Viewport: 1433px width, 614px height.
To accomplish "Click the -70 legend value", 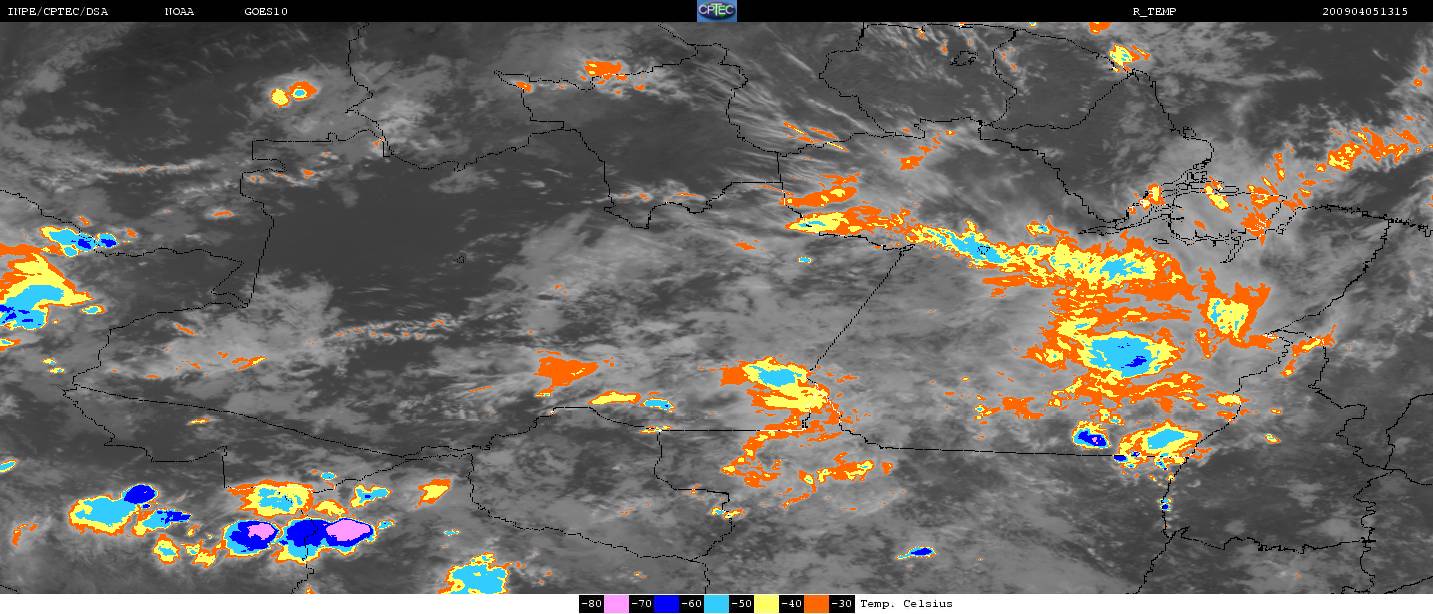I will pos(641,604).
